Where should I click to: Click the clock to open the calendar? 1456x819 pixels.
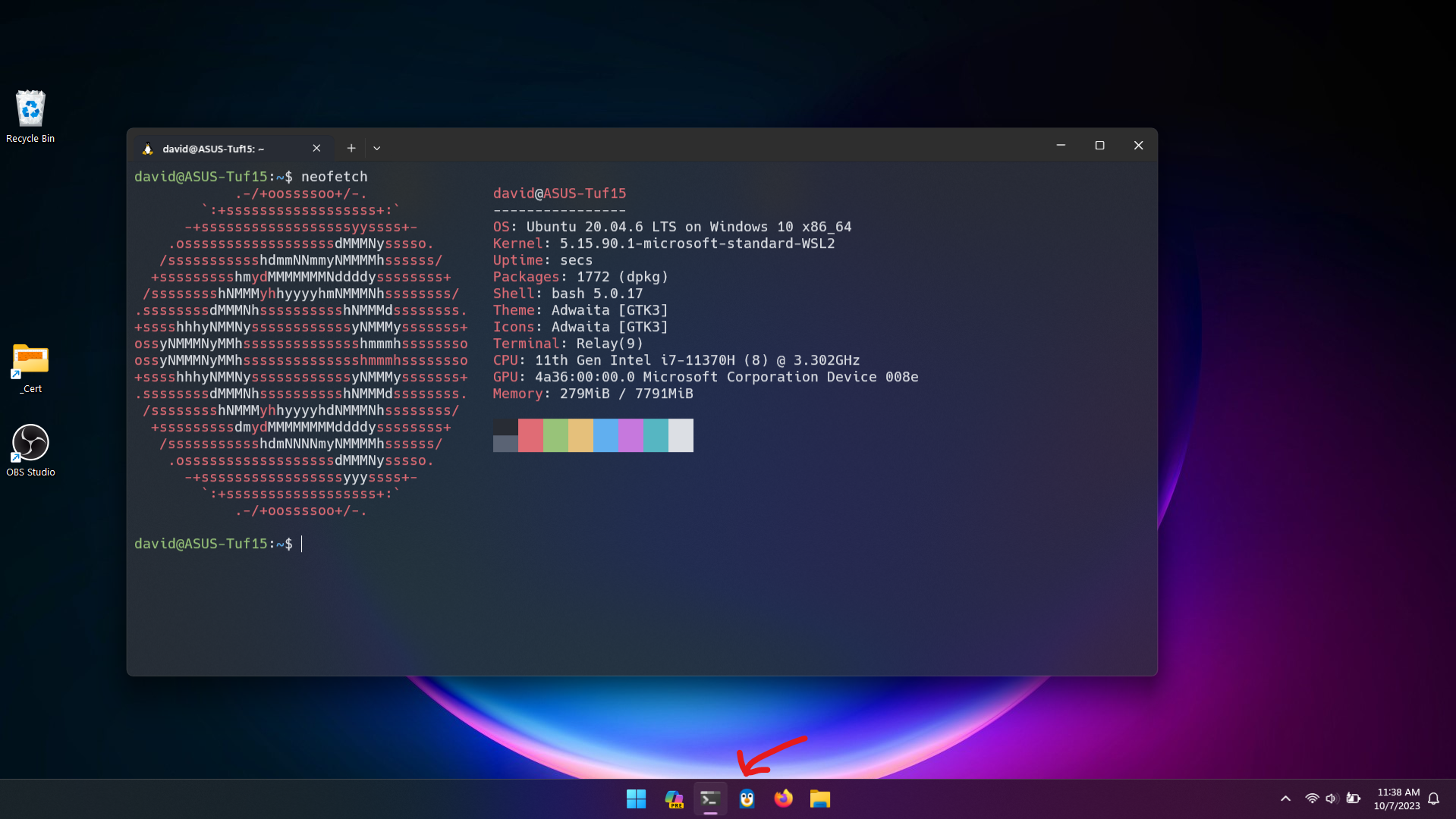pos(1398,799)
